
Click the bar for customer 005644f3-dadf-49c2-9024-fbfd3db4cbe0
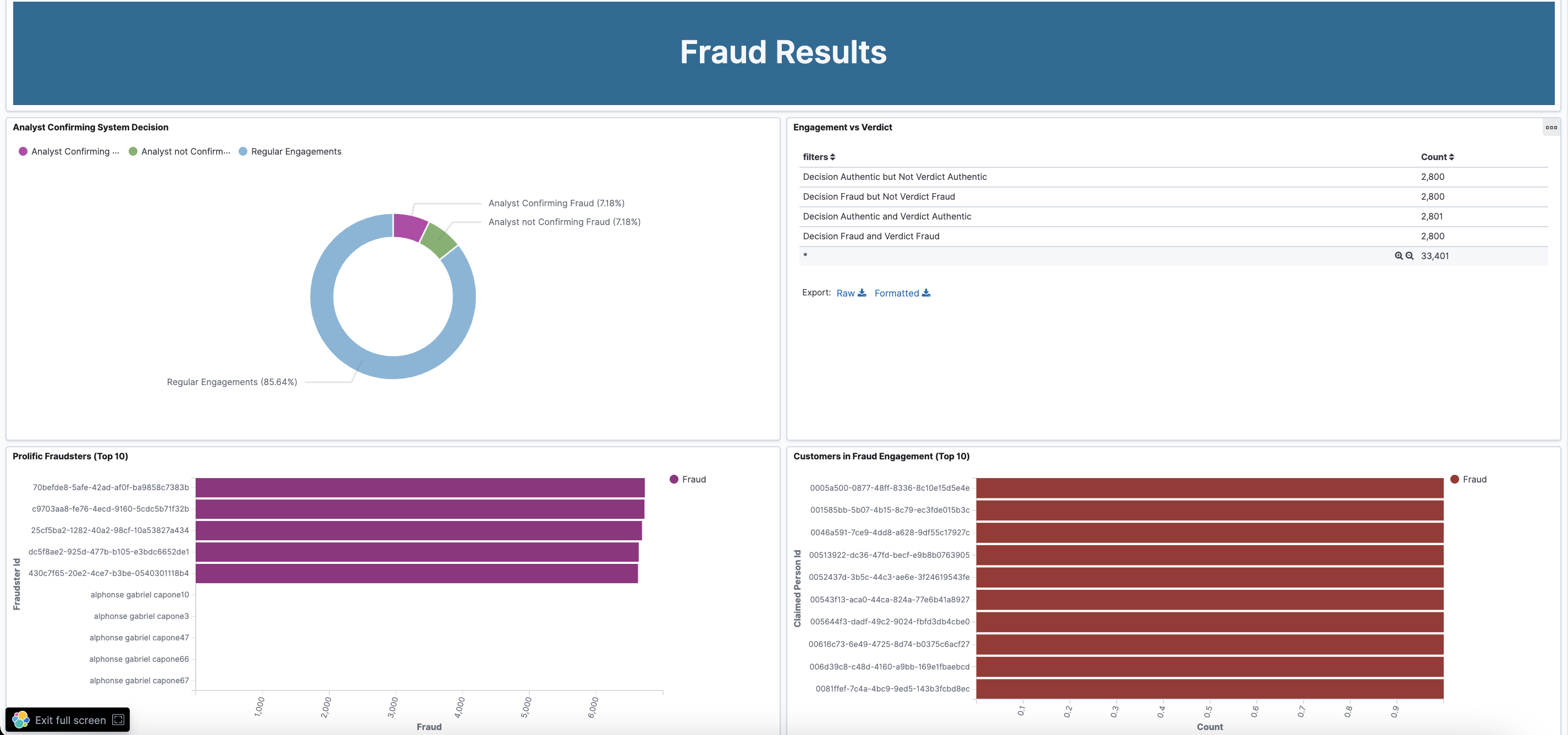[1210, 622]
